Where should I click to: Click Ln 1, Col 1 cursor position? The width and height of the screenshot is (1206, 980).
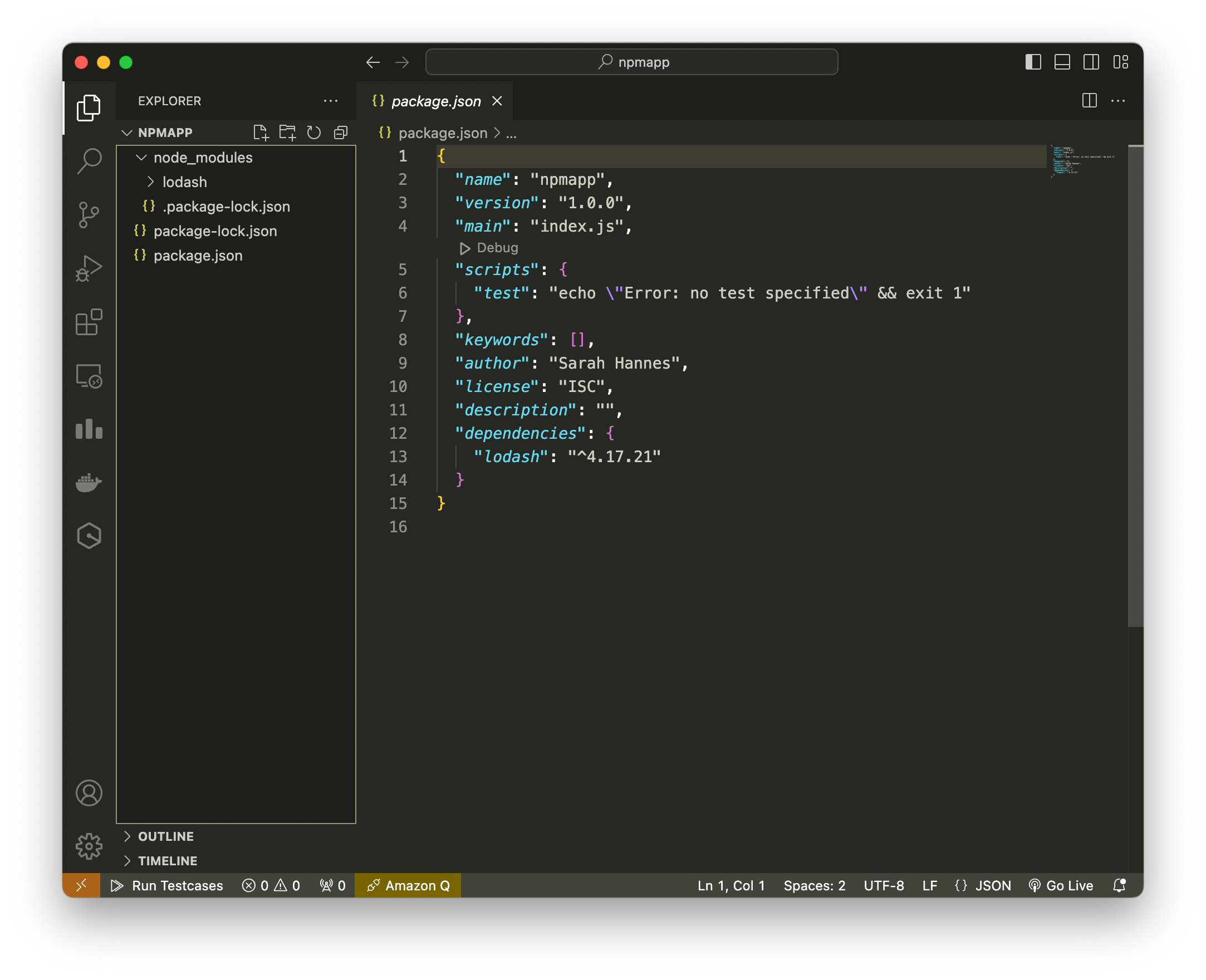click(732, 885)
